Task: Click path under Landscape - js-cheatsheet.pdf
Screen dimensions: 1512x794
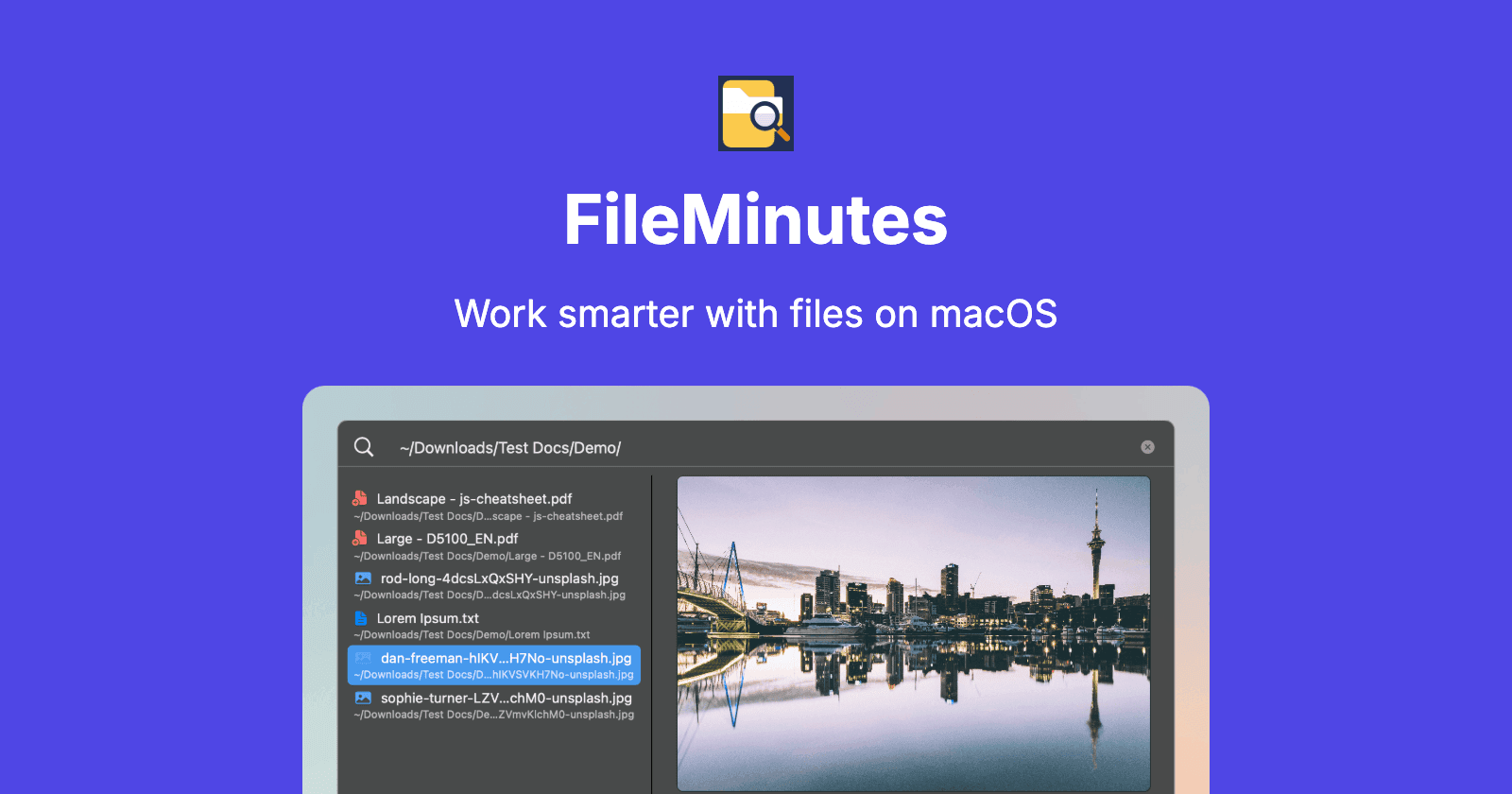Action: pyautogui.click(x=489, y=516)
